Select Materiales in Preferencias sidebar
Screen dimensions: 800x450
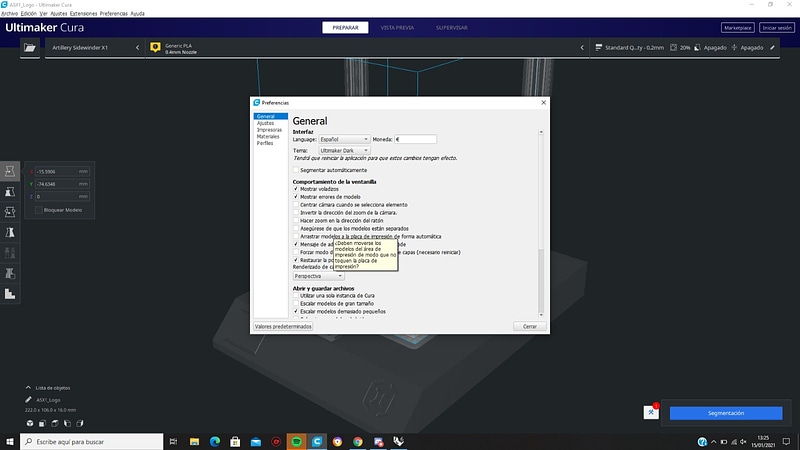268,136
